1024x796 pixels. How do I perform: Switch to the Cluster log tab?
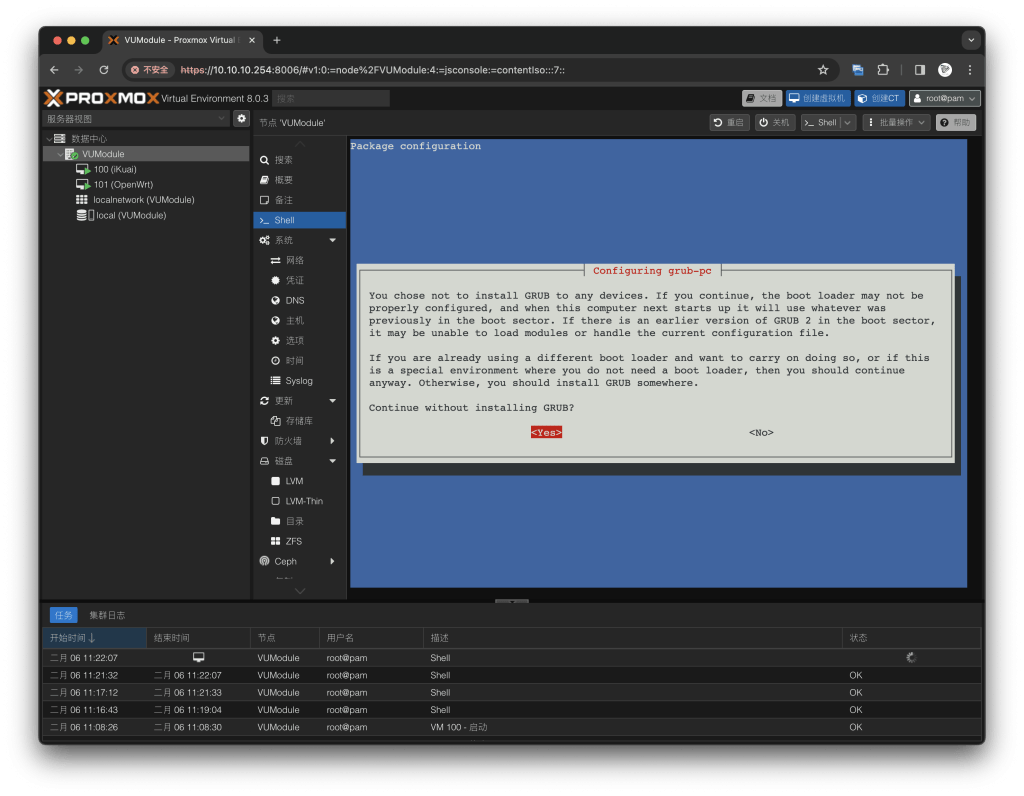(x=107, y=615)
